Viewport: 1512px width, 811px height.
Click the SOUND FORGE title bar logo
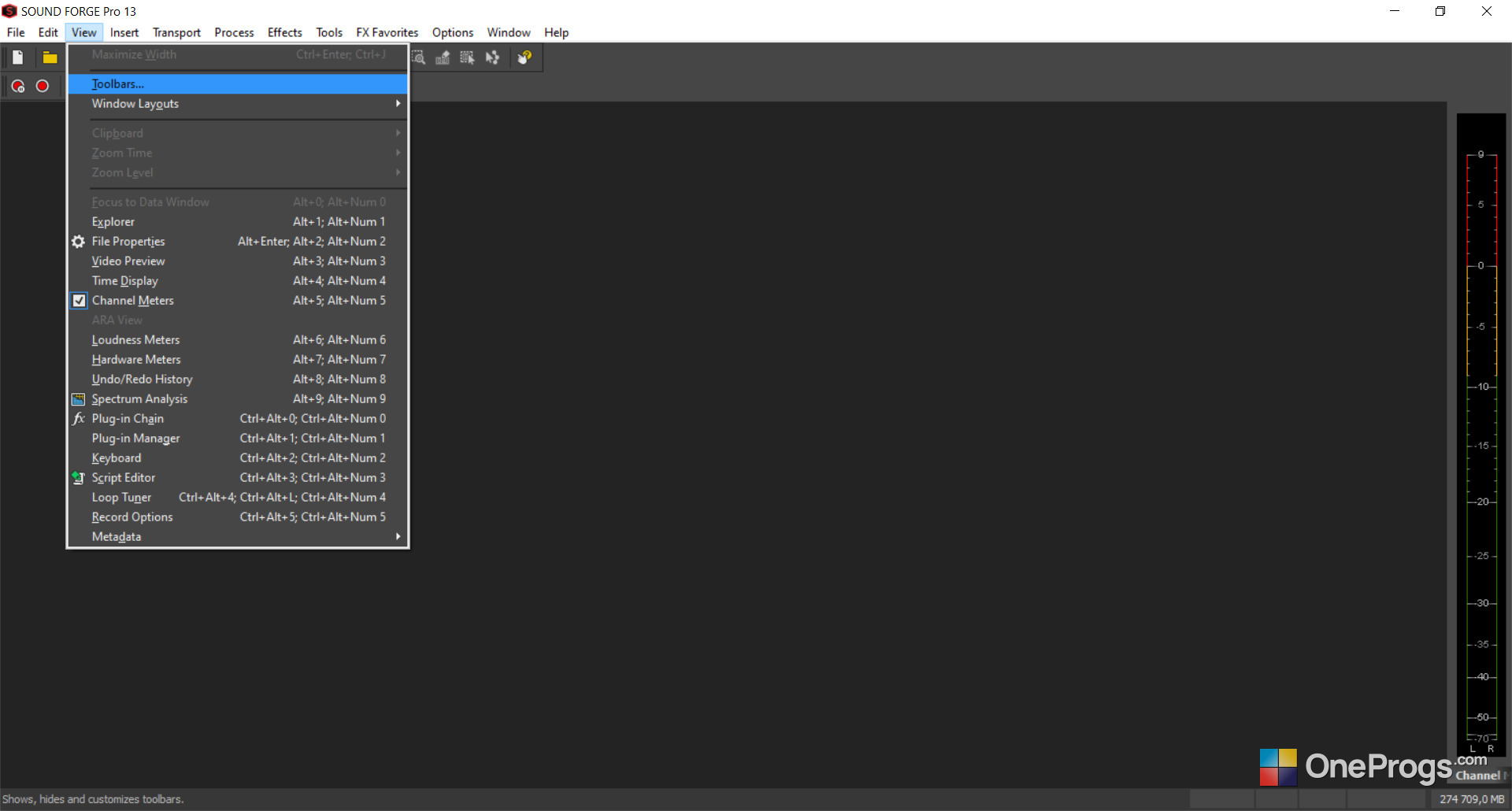click(9, 11)
